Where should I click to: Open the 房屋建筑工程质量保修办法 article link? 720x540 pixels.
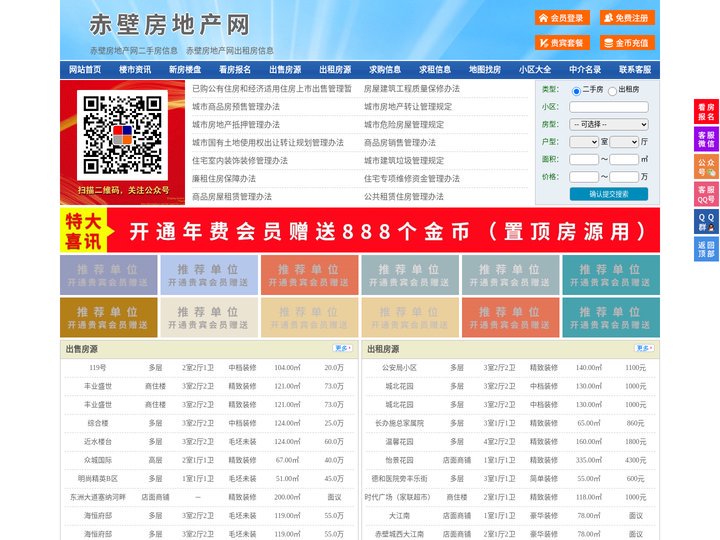click(x=412, y=89)
